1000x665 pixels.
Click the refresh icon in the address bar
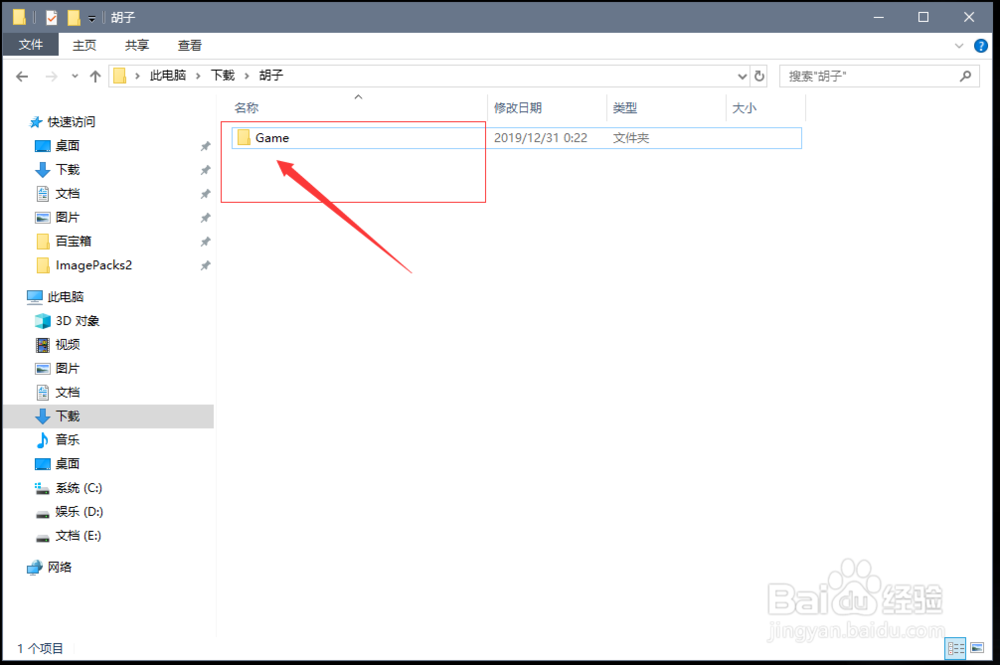point(758,76)
